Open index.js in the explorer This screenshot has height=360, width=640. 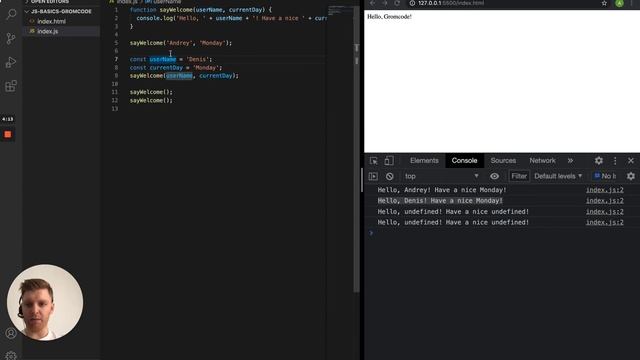pos(47,31)
